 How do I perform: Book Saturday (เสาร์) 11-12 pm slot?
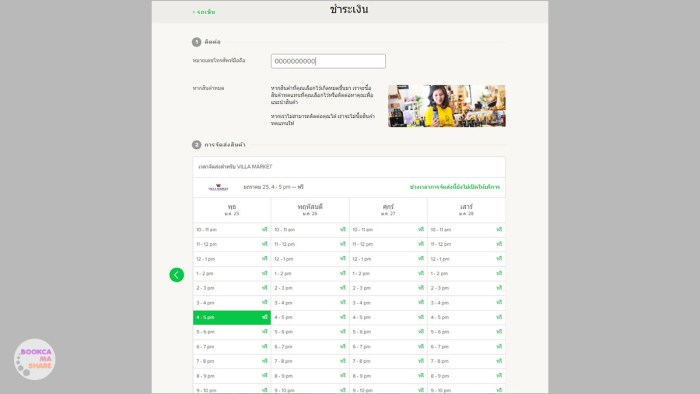coord(466,244)
